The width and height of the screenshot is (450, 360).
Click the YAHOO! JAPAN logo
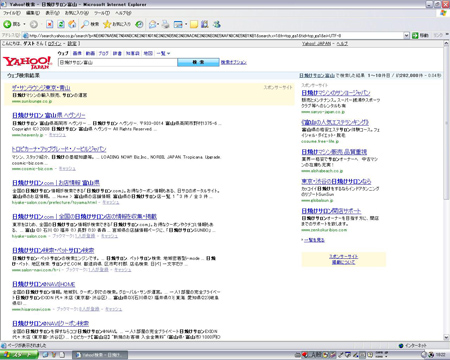coord(28,62)
